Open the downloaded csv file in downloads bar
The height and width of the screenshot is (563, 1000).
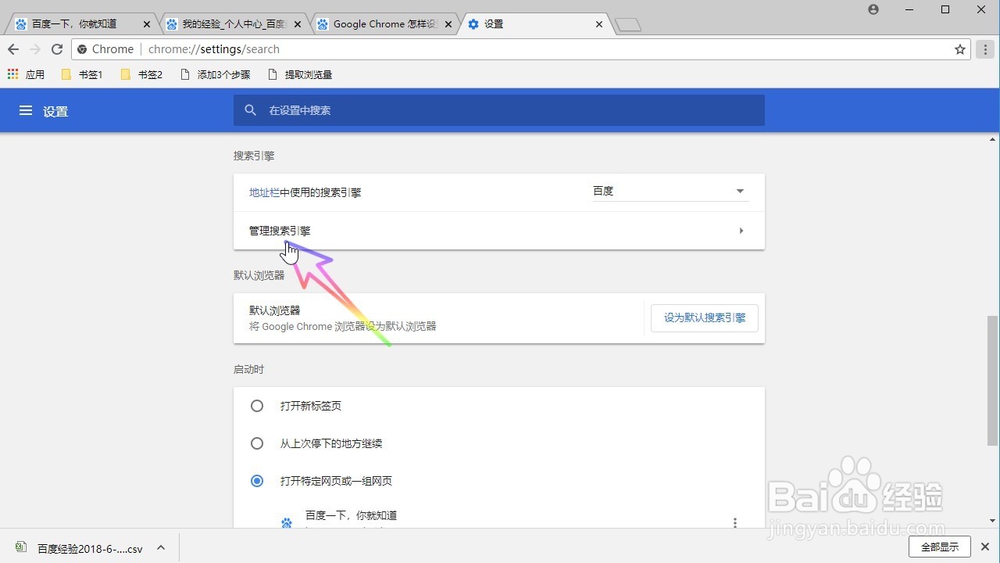(79, 548)
